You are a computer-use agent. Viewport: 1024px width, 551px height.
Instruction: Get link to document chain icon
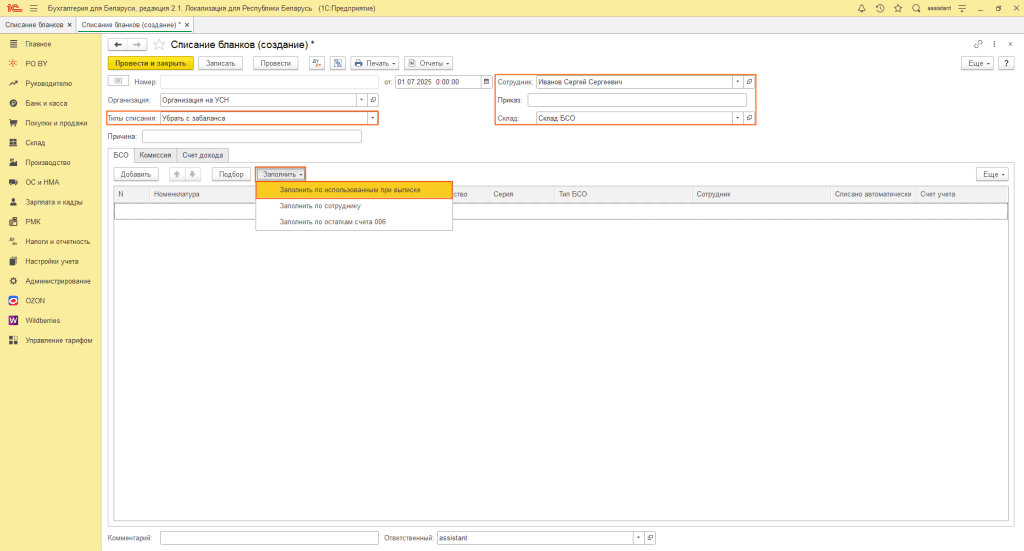978,44
